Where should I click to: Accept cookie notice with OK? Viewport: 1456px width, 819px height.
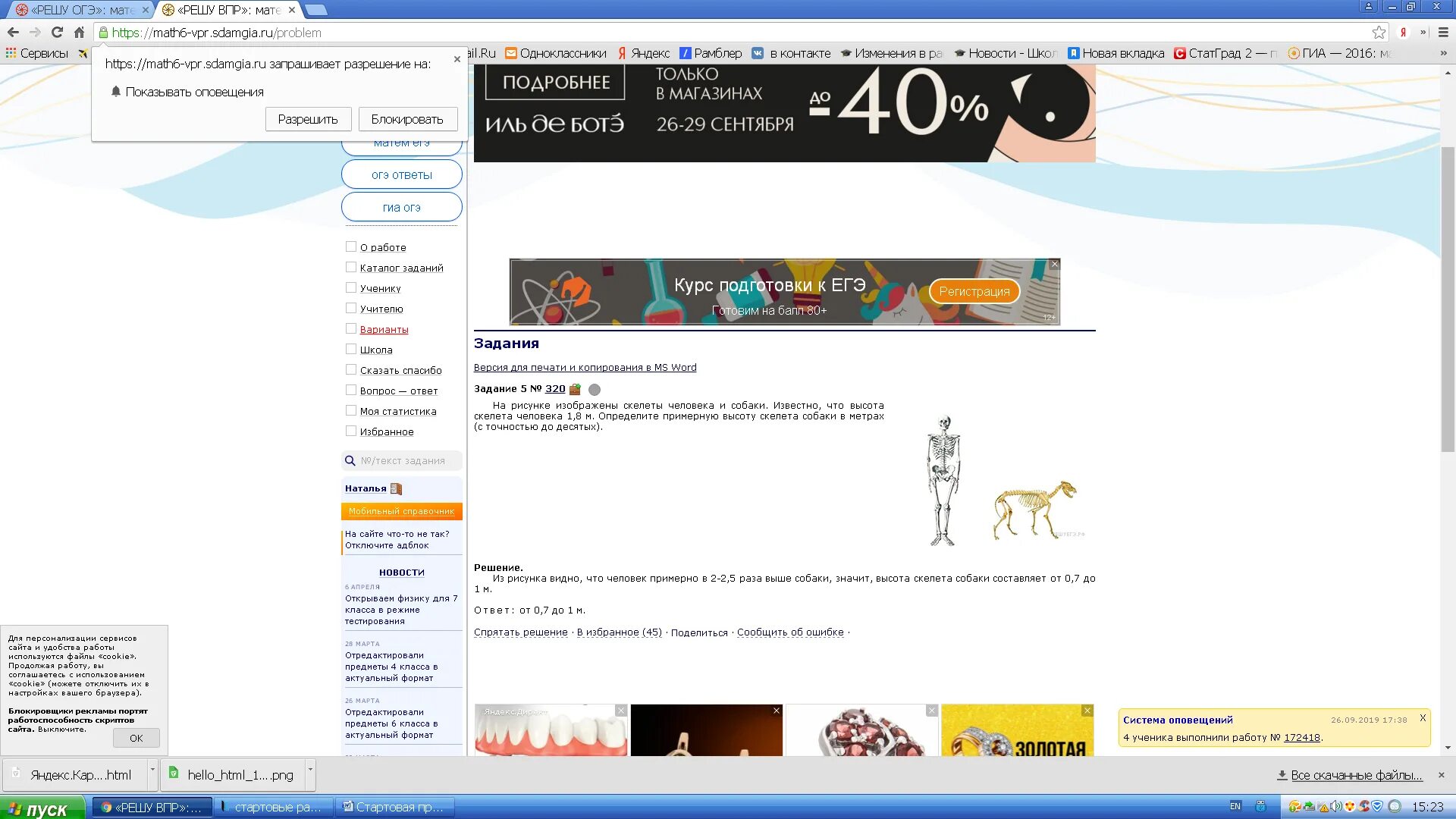pos(136,738)
